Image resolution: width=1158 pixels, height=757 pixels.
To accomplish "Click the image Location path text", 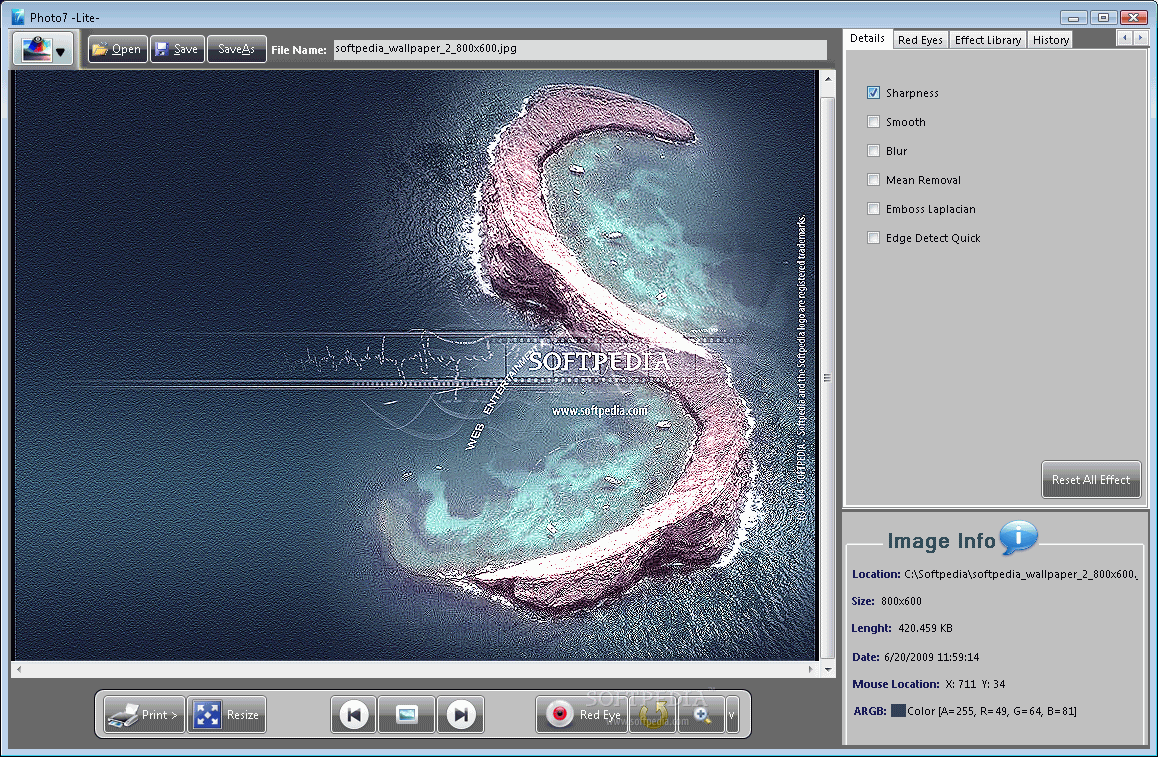I will pyautogui.click(x=1020, y=574).
